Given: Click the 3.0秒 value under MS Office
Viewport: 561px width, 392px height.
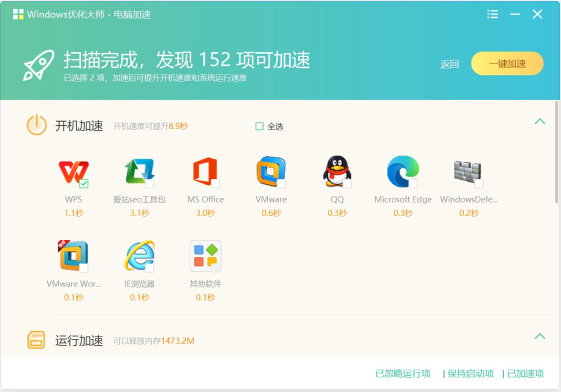Looking at the screenshot, I should tap(205, 213).
